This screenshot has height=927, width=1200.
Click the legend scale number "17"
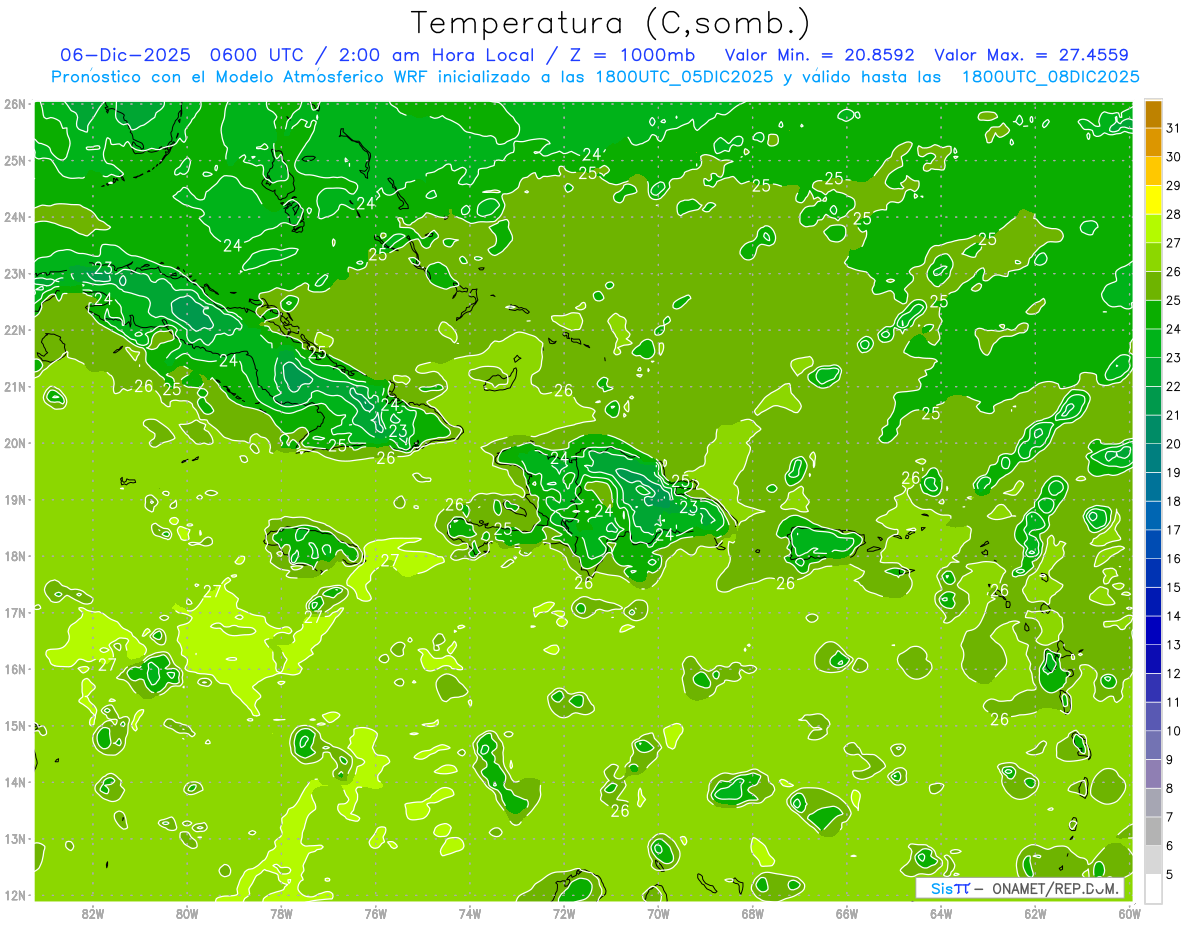[x=1173, y=530]
